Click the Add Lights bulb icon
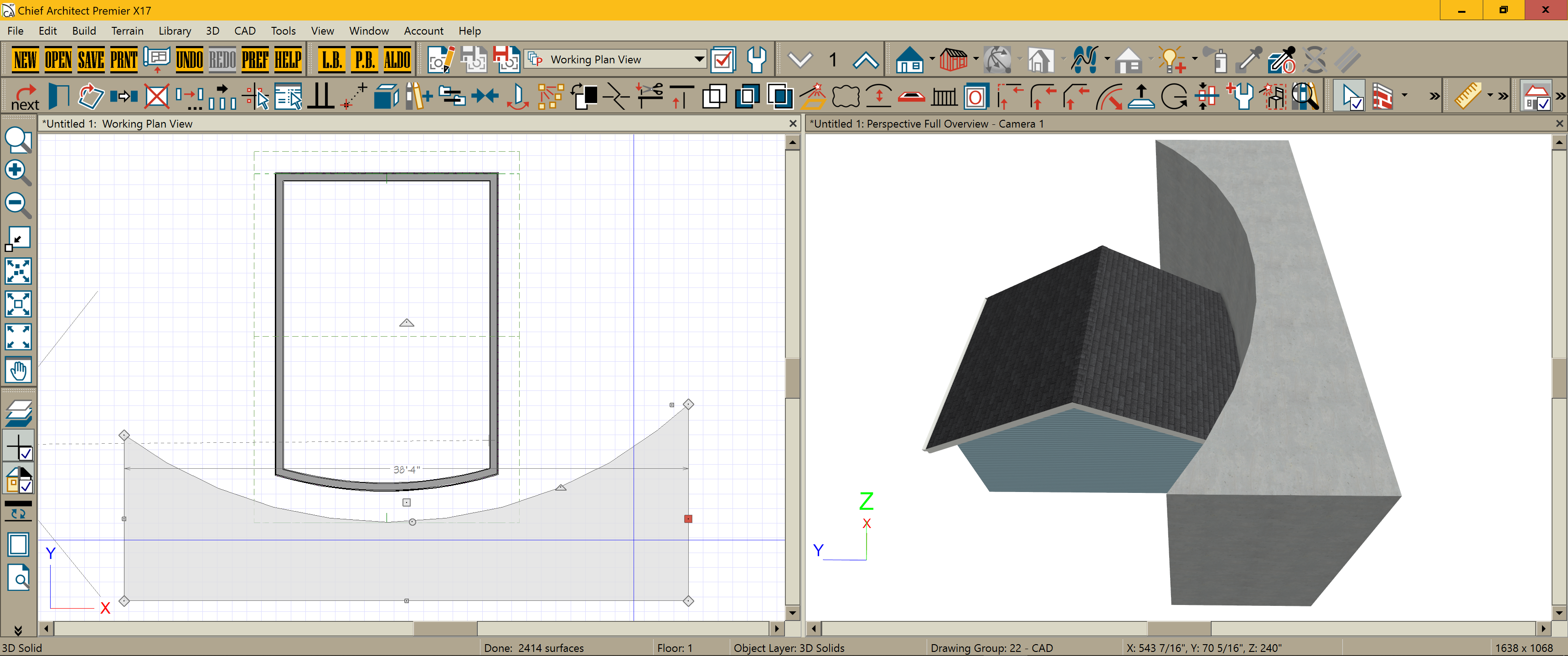1568x656 pixels. (x=1171, y=60)
